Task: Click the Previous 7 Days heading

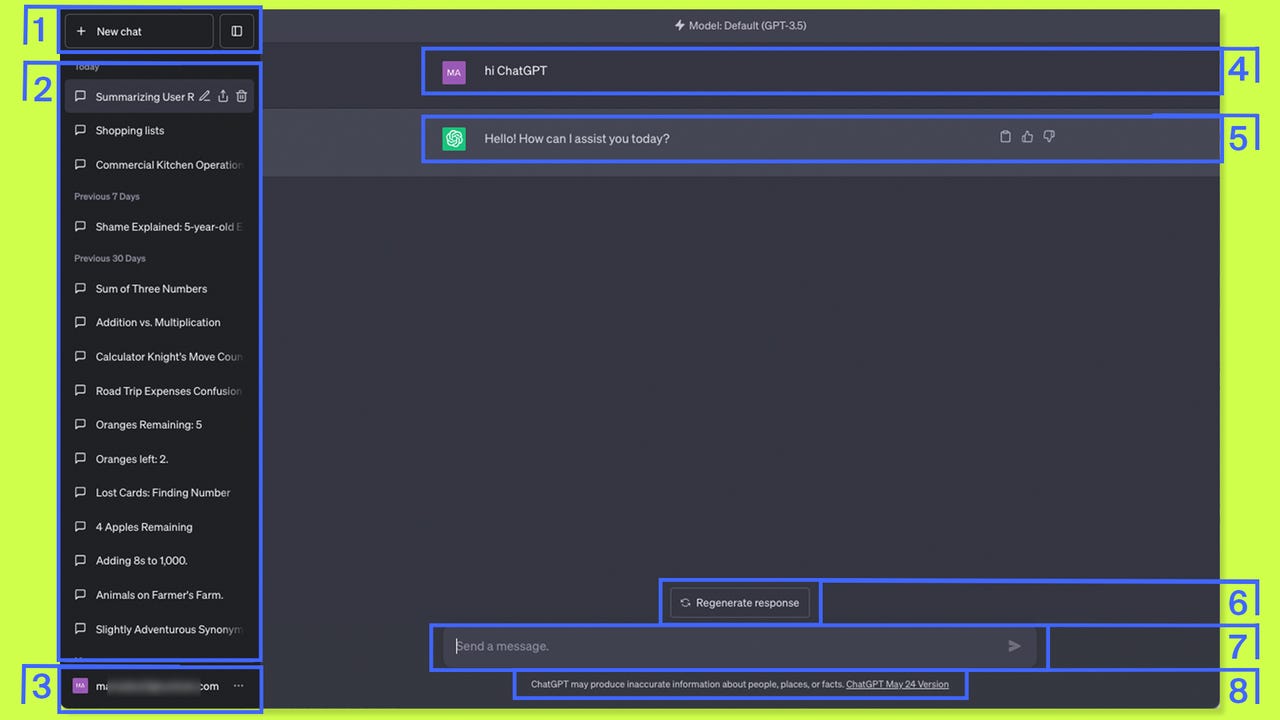Action: coord(107,197)
